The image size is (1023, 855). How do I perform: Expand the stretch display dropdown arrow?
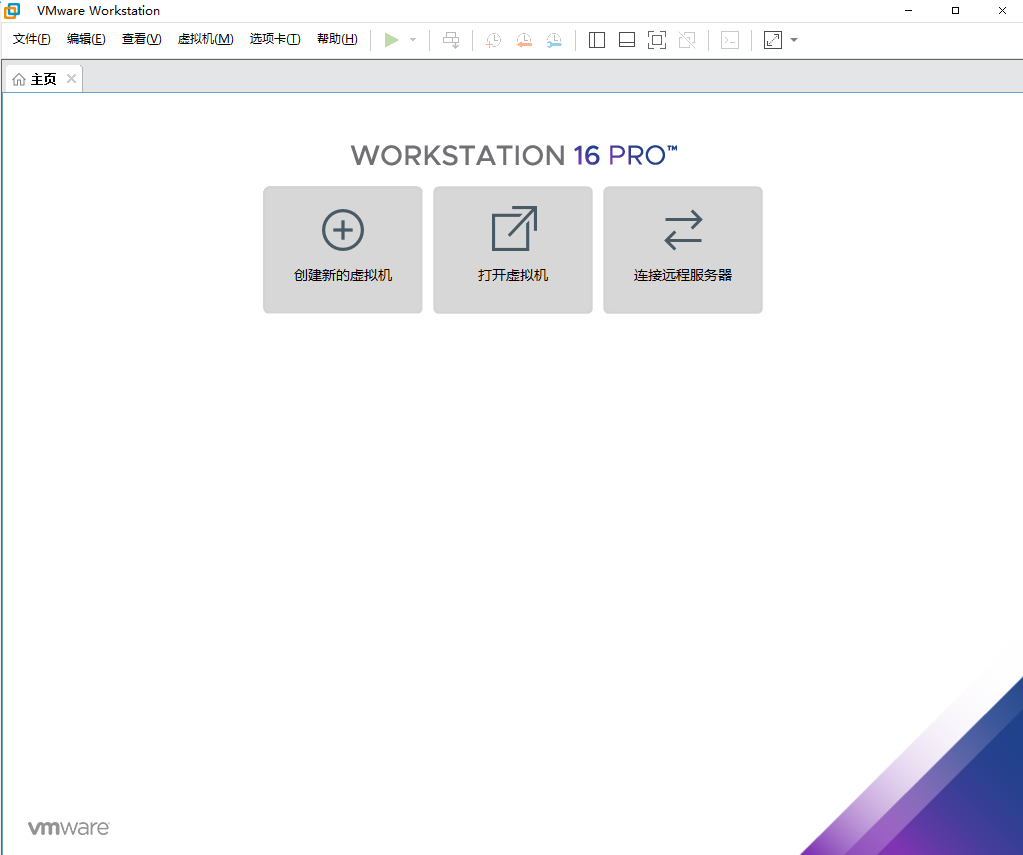pos(794,40)
